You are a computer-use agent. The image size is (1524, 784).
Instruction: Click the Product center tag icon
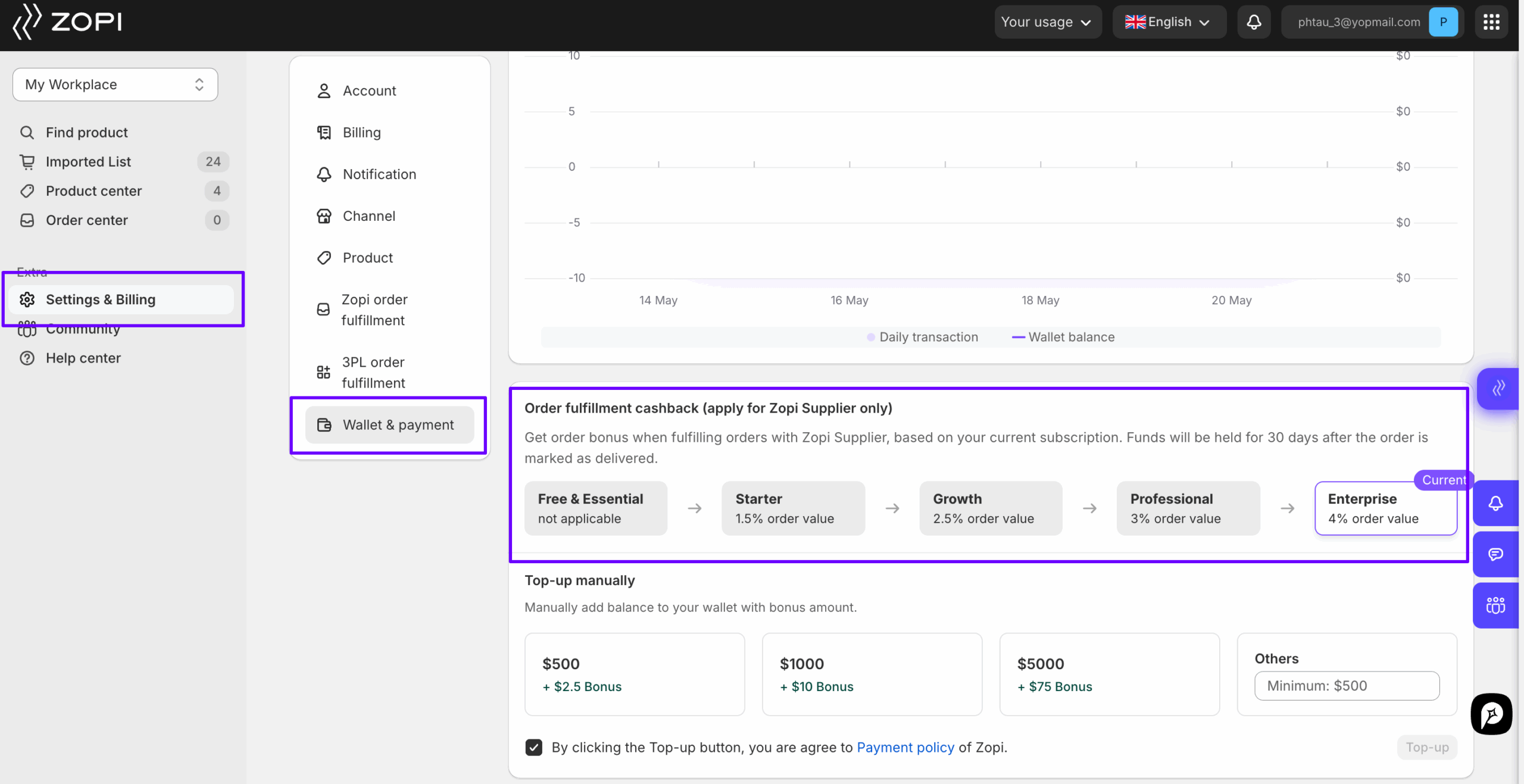pyautogui.click(x=27, y=190)
